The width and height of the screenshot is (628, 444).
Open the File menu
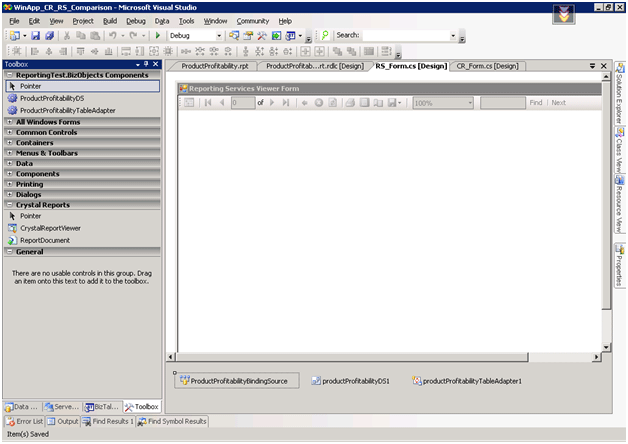[14, 21]
